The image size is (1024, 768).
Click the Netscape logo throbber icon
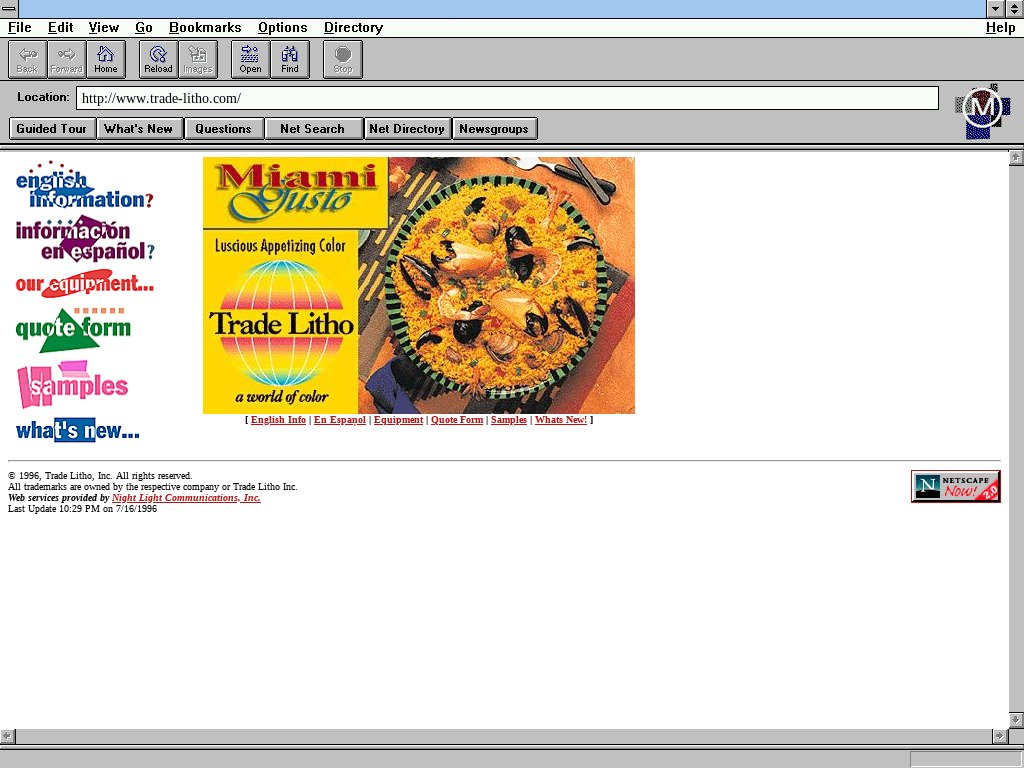click(x=982, y=110)
